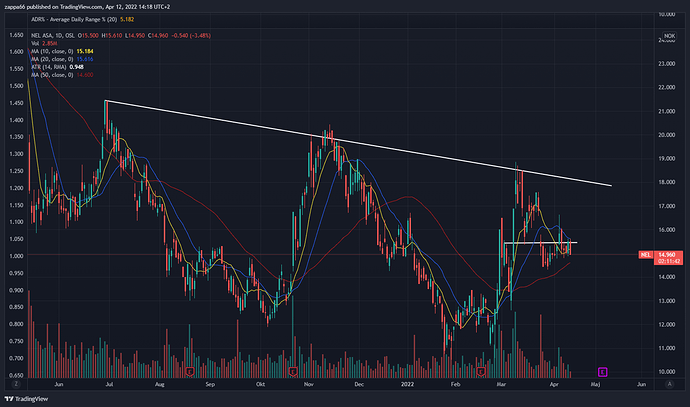690x407 pixels.
Task: Select the short horizontal white line near 15.500
Action: point(540,242)
